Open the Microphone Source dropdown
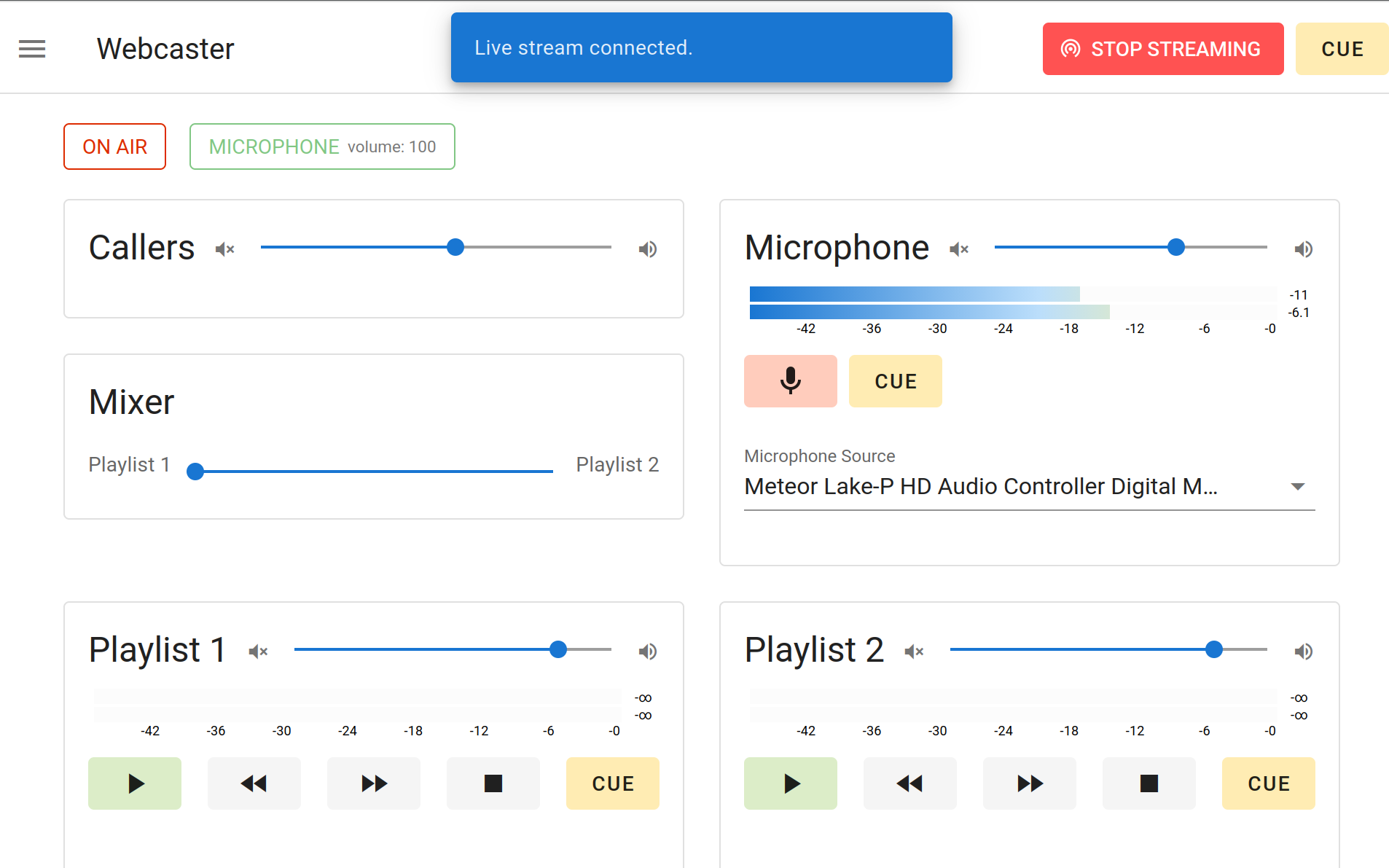 point(1029,486)
